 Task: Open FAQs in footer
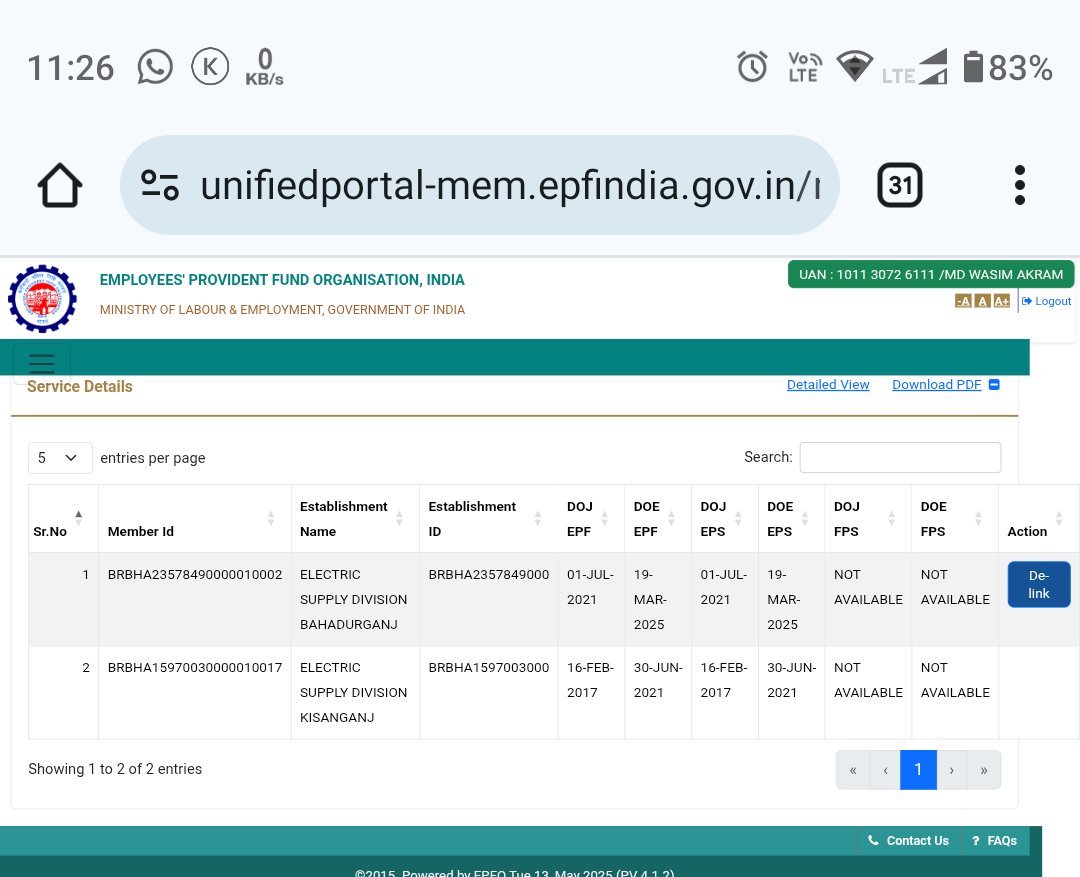[994, 840]
